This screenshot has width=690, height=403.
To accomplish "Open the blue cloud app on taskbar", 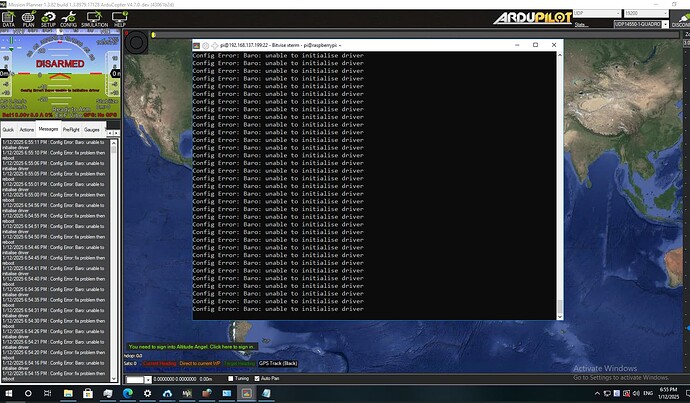I will click(167, 393).
